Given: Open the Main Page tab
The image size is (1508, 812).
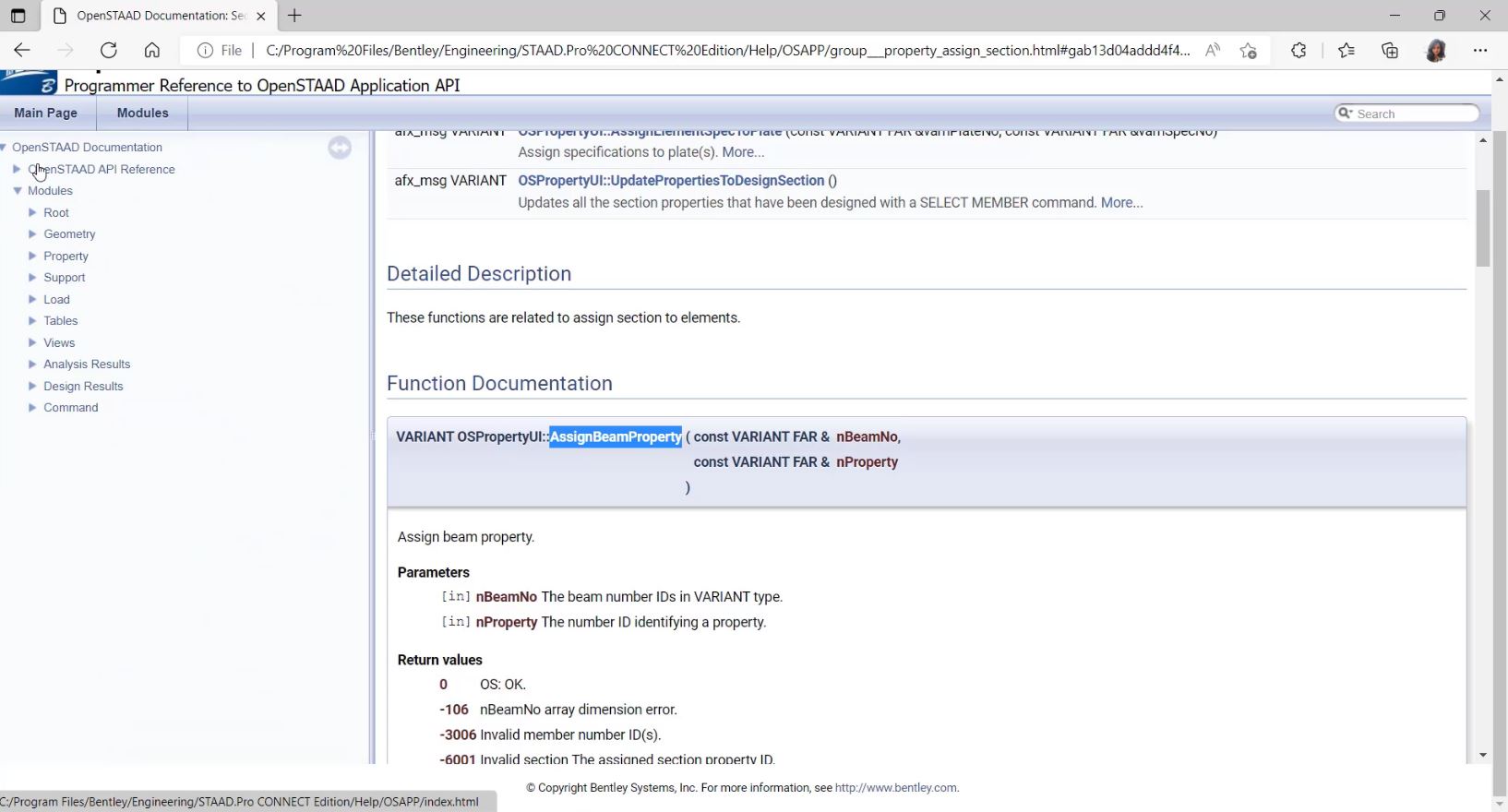Looking at the screenshot, I should point(46,113).
